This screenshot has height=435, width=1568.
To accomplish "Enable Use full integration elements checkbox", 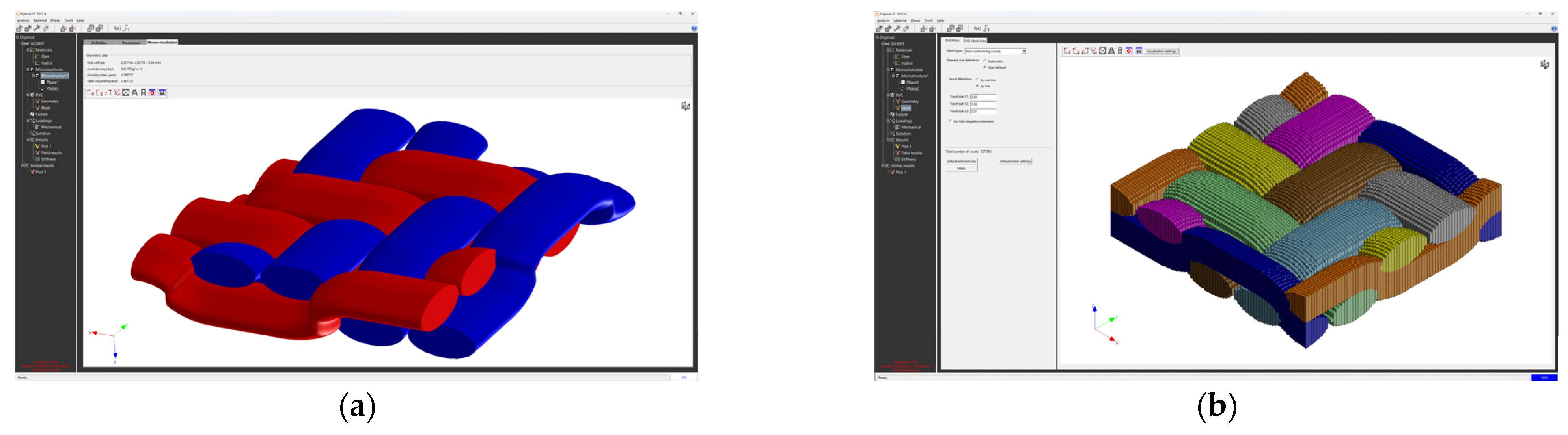I will pyautogui.click(x=950, y=121).
